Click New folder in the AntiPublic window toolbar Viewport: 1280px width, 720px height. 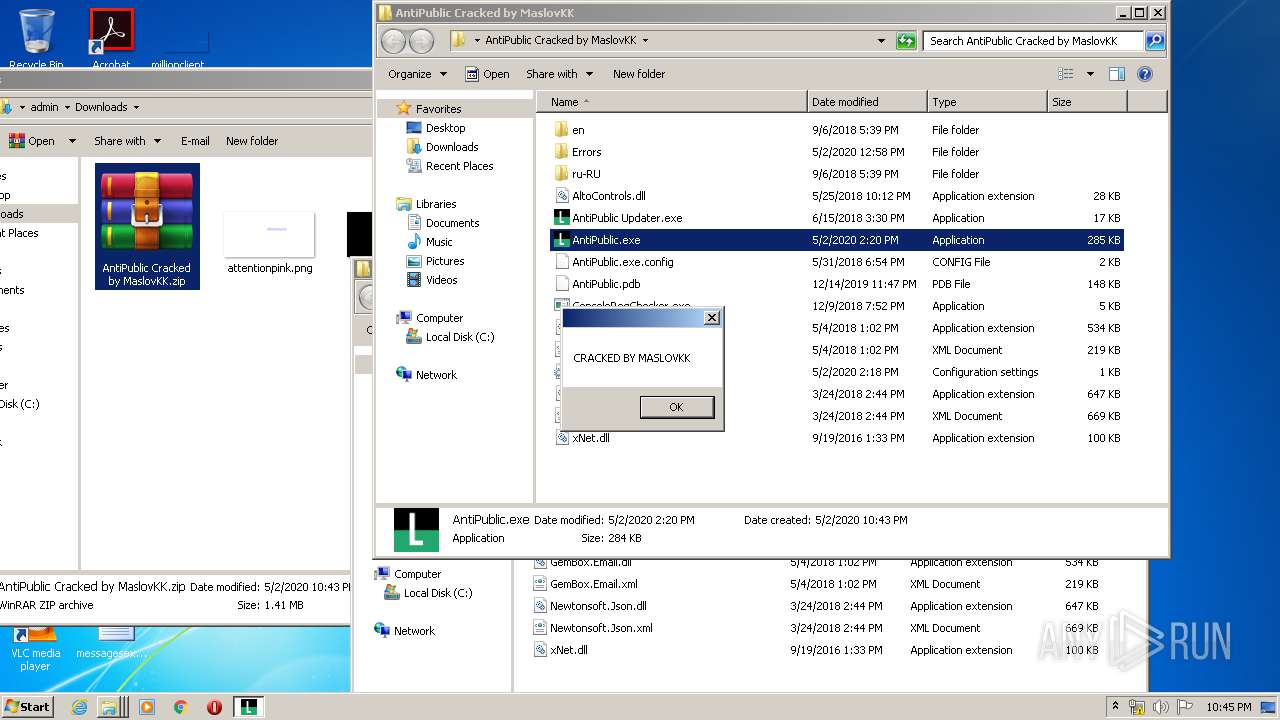coord(639,74)
